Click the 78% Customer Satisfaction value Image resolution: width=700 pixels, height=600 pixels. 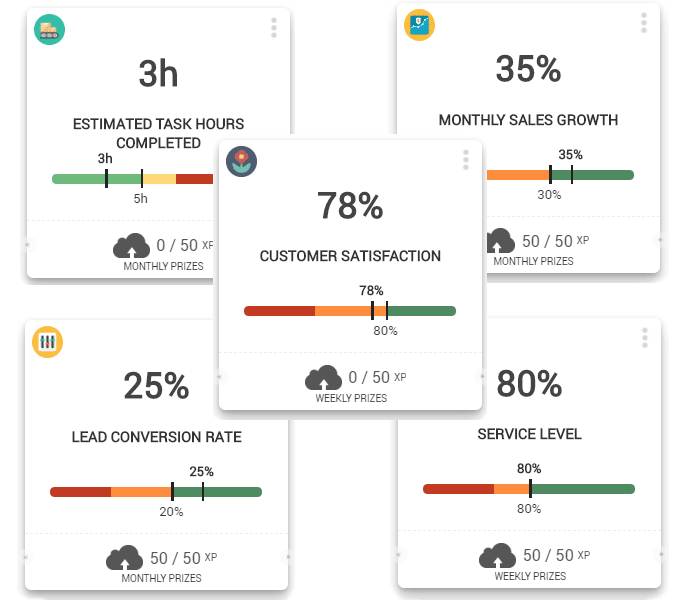(349, 206)
